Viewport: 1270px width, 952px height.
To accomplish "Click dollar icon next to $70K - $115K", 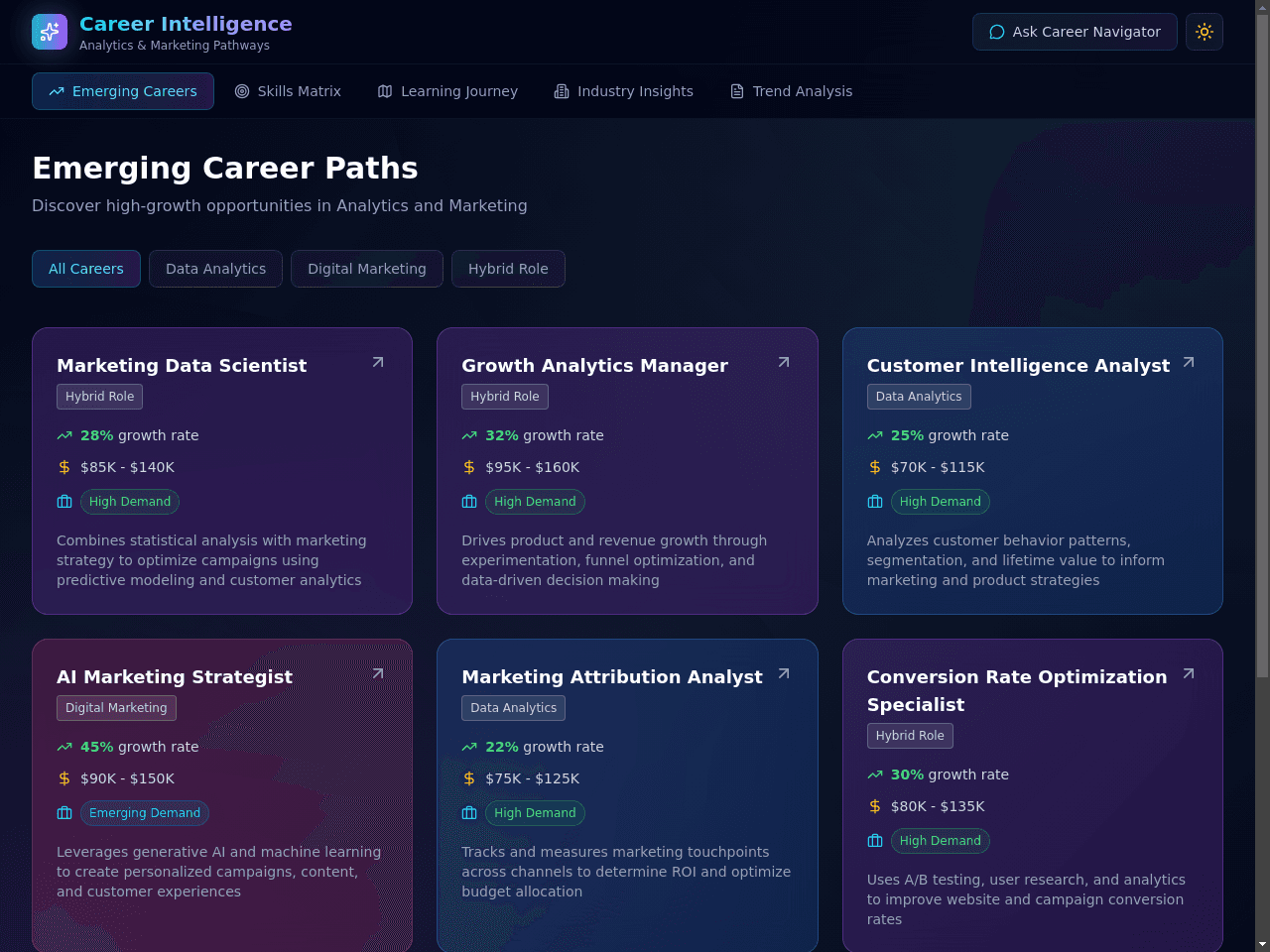I will pos(875,467).
